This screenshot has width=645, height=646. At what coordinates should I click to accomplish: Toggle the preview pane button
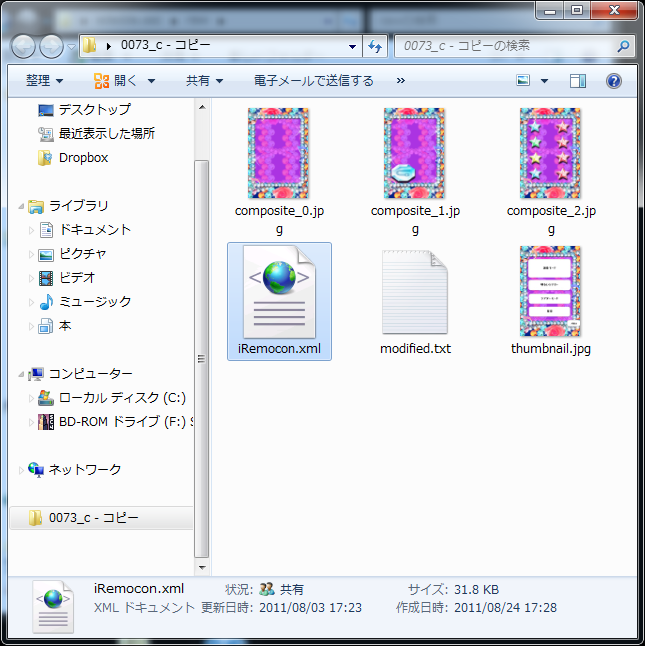[x=578, y=81]
